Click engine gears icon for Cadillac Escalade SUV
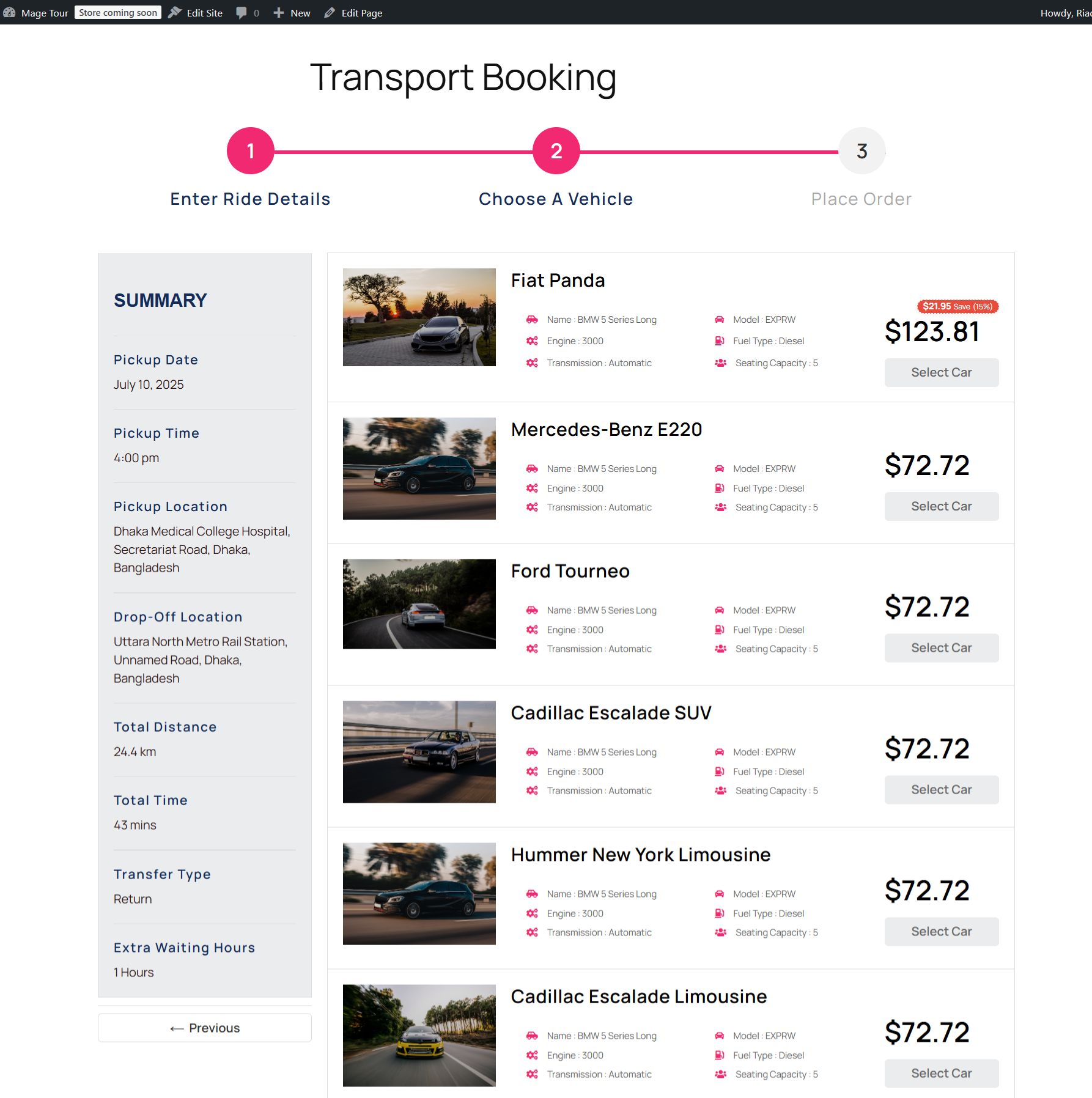Screen dimensions: 1092x1098 pos(533,772)
